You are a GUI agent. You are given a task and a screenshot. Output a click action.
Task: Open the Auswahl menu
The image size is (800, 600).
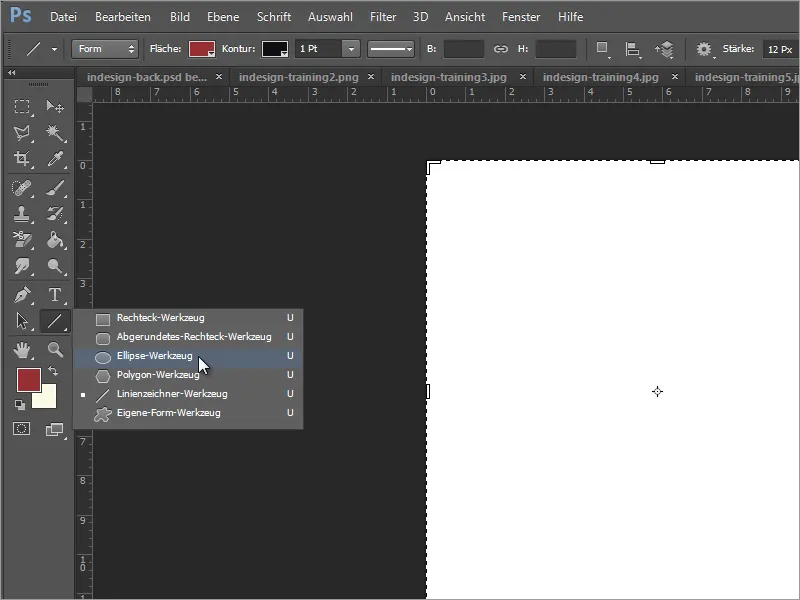[x=330, y=17]
